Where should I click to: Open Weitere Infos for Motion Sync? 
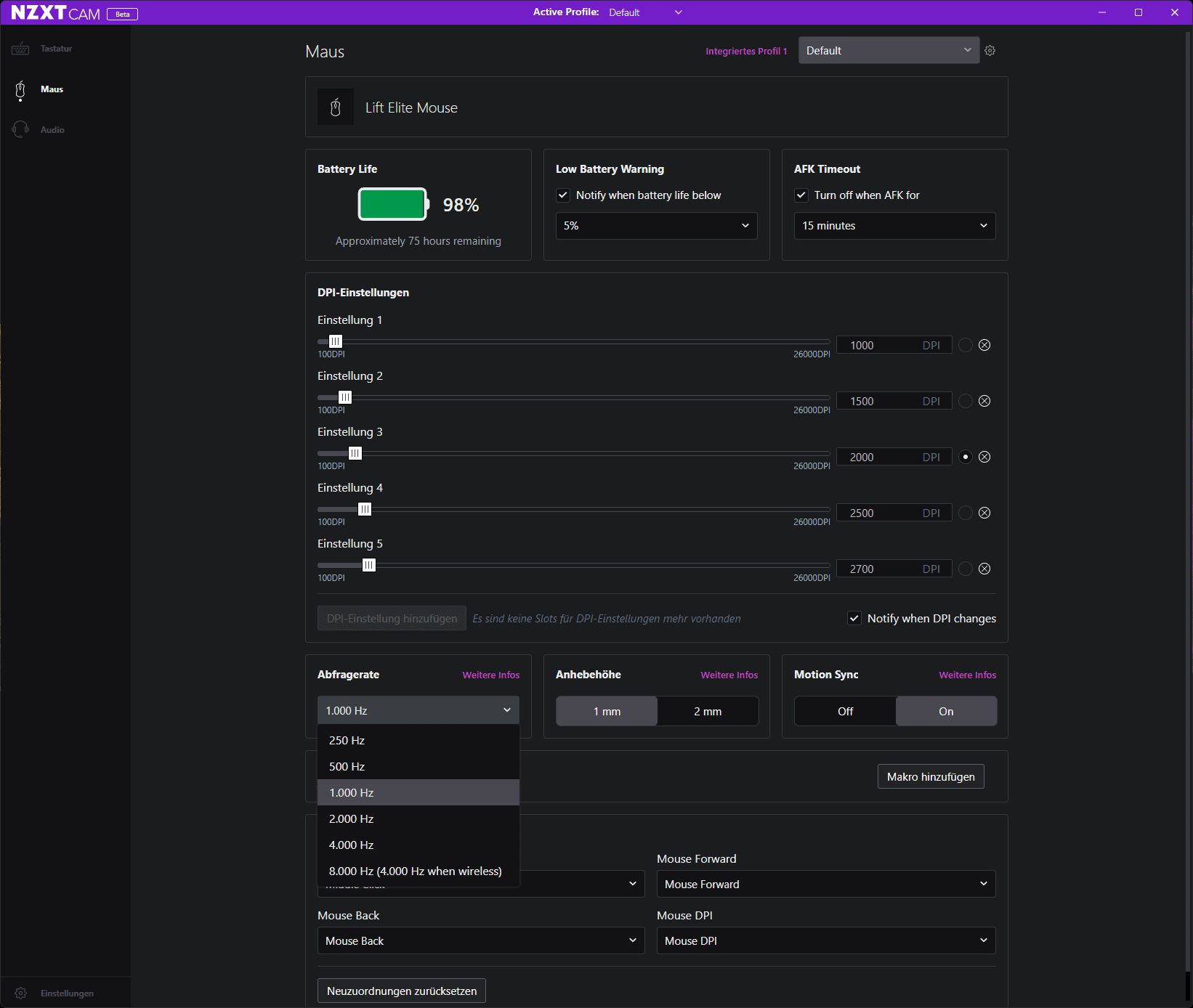[x=968, y=675]
